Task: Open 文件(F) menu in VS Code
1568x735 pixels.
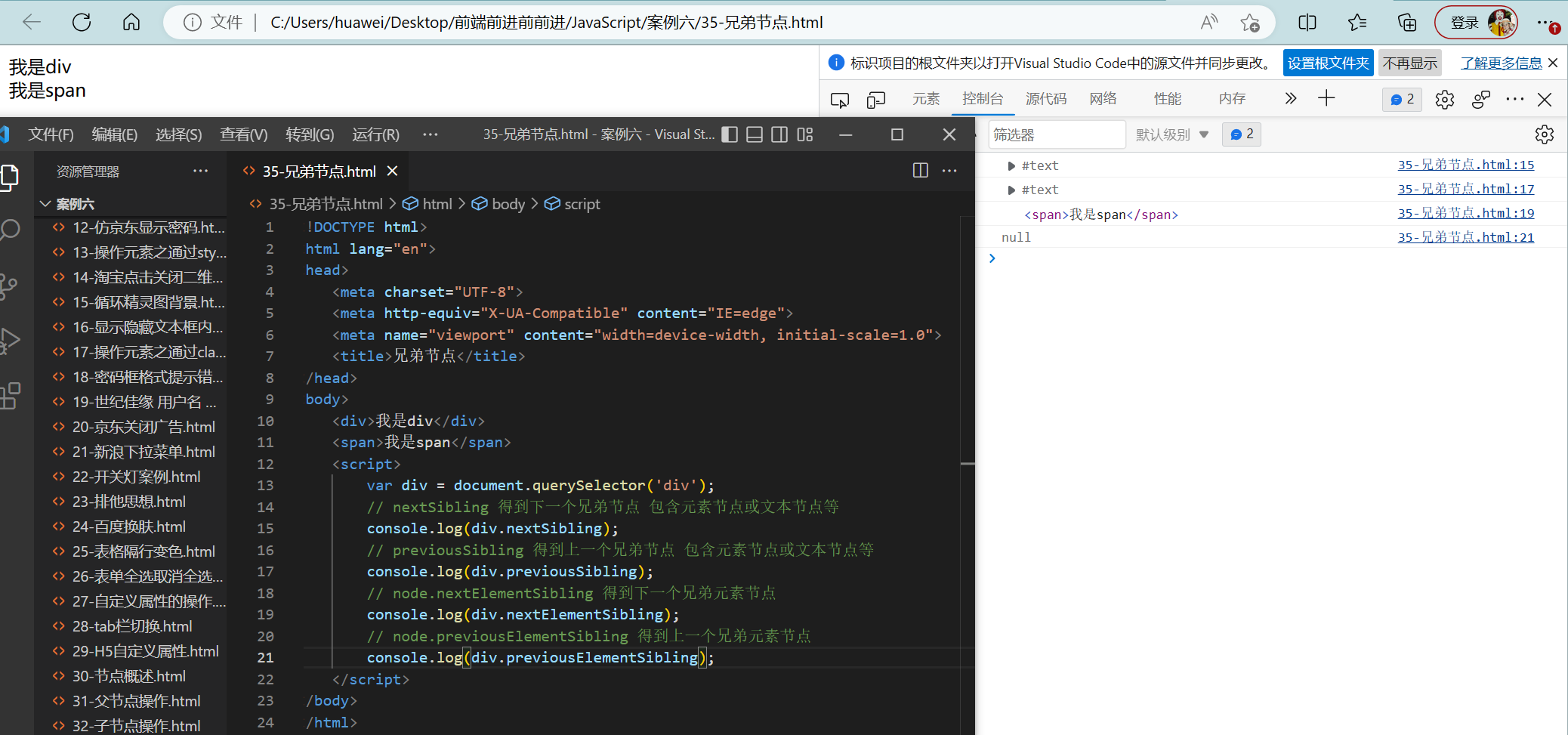Action: [51, 134]
